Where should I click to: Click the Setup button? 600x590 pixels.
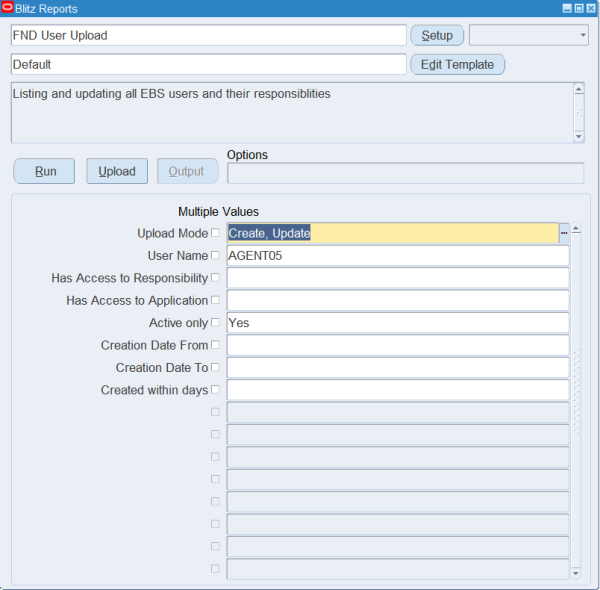click(437, 35)
